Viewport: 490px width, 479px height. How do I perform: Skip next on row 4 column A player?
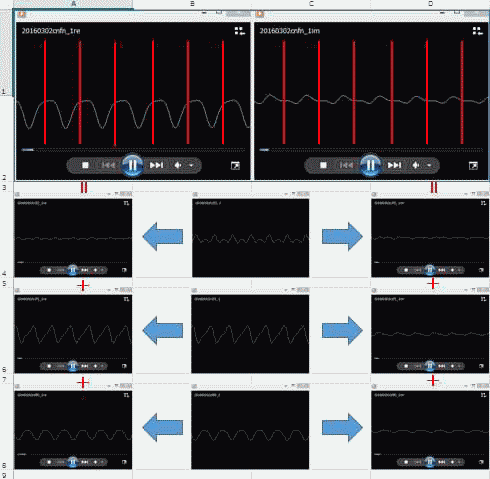coord(85,270)
